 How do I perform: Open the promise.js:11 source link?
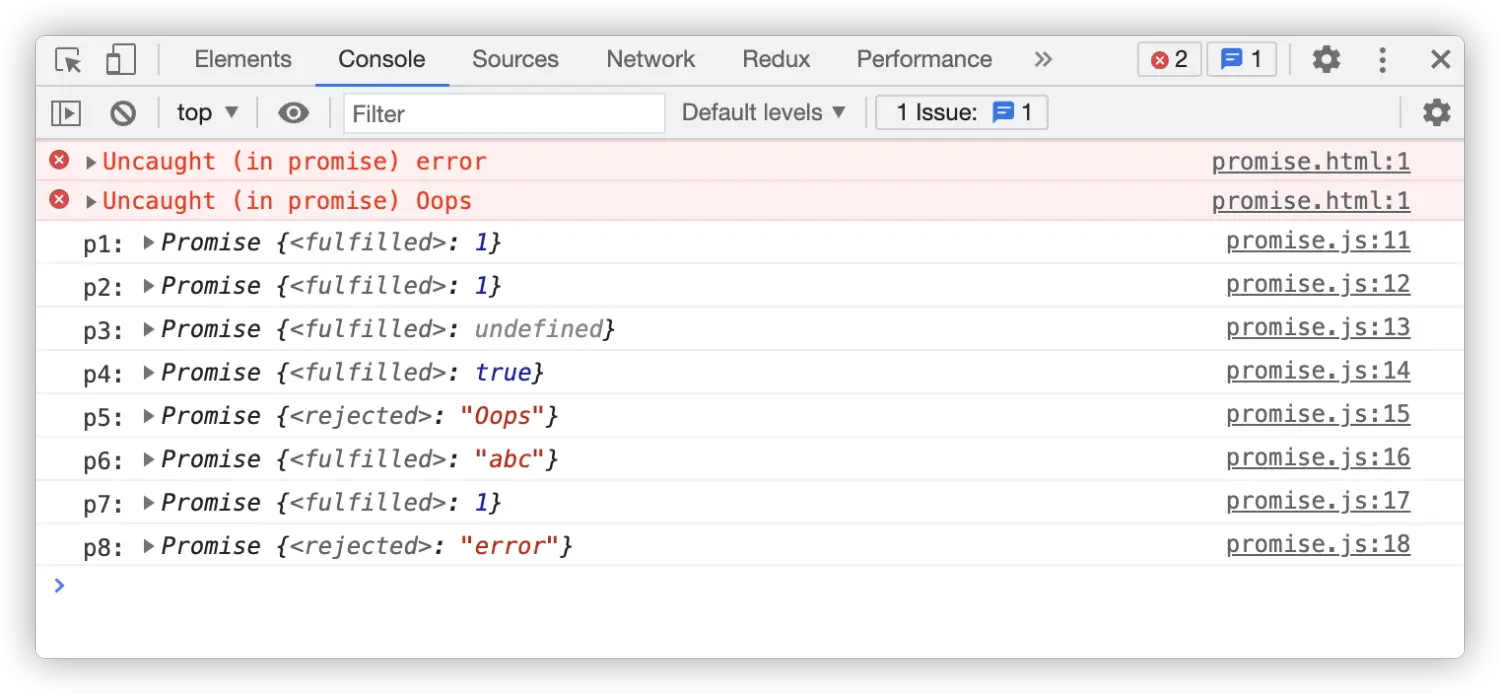pyautogui.click(x=1318, y=241)
